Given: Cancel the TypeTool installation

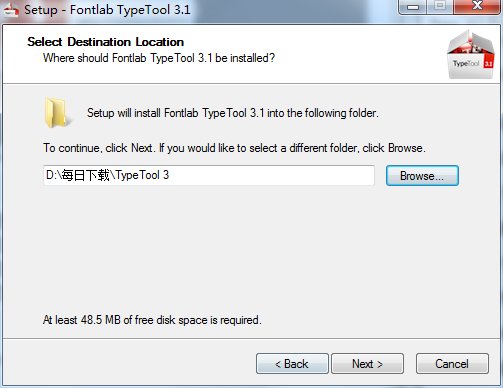Looking at the screenshot, I should [x=452, y=364].
